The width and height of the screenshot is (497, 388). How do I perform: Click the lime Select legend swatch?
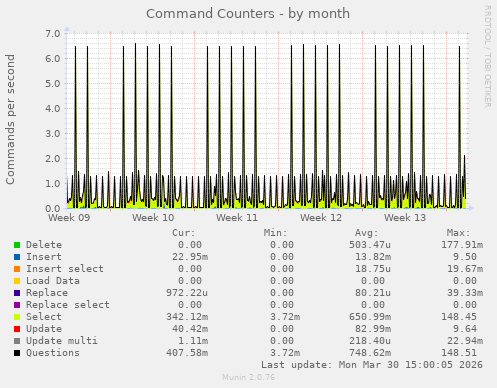point(17,317)
